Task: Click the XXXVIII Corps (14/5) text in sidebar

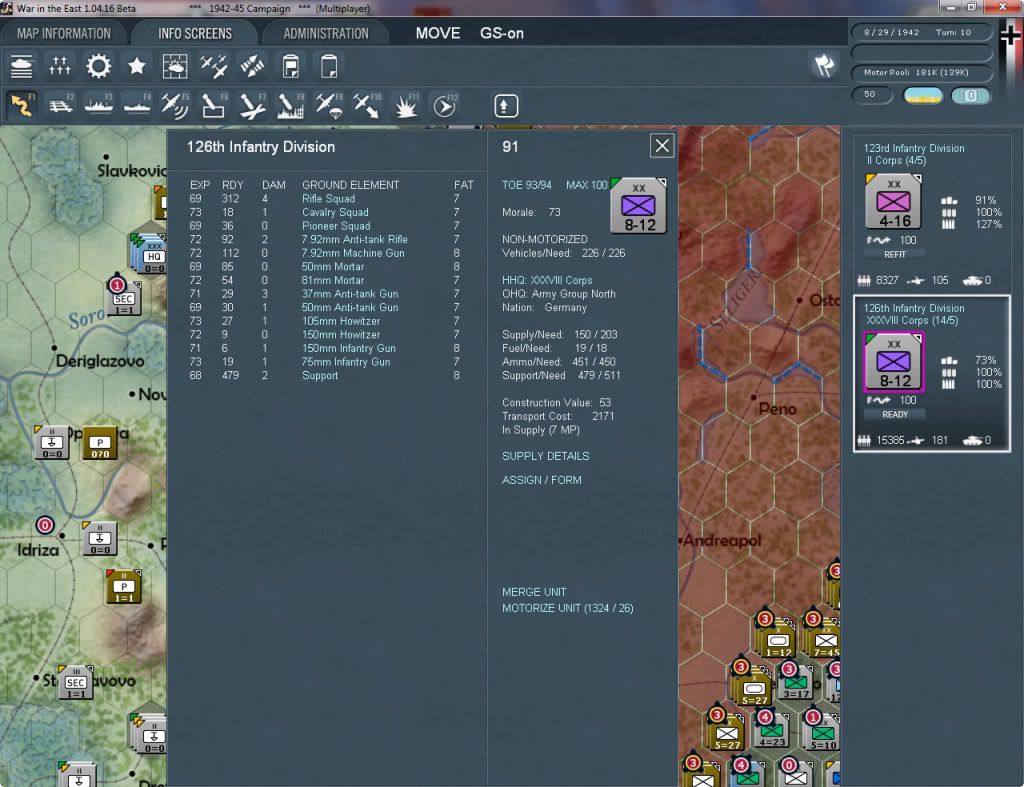Action: click(x=912, y=320)
